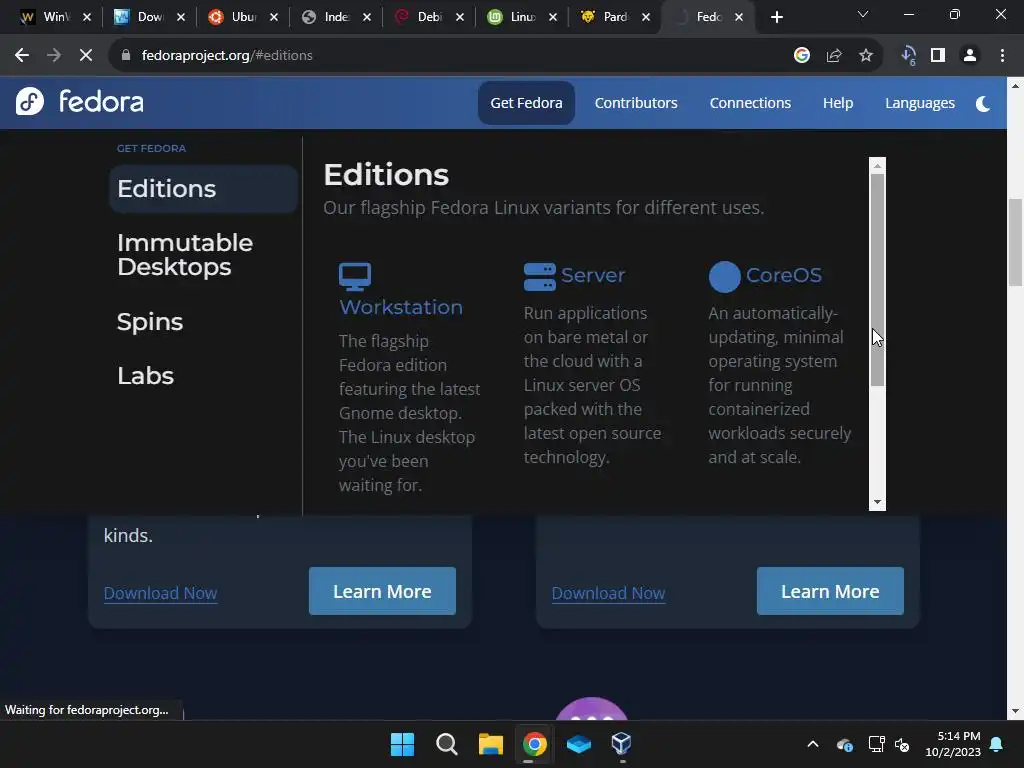
Task: Select Labs in the sidebar
Action: 146,376
